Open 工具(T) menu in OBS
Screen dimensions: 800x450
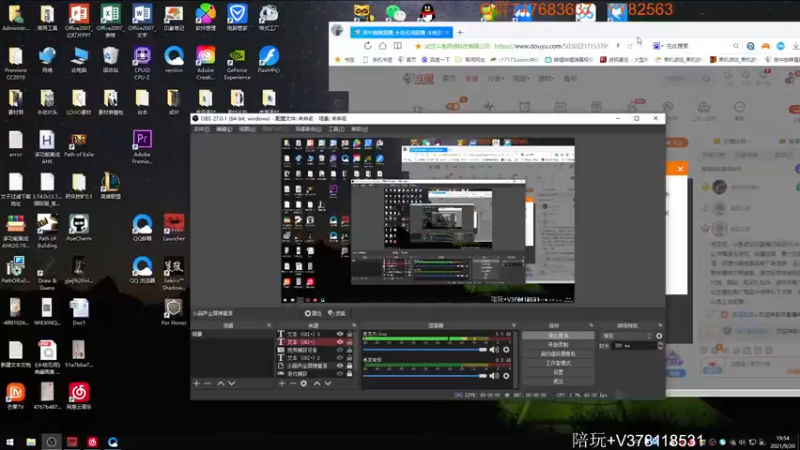coord(336,129)
